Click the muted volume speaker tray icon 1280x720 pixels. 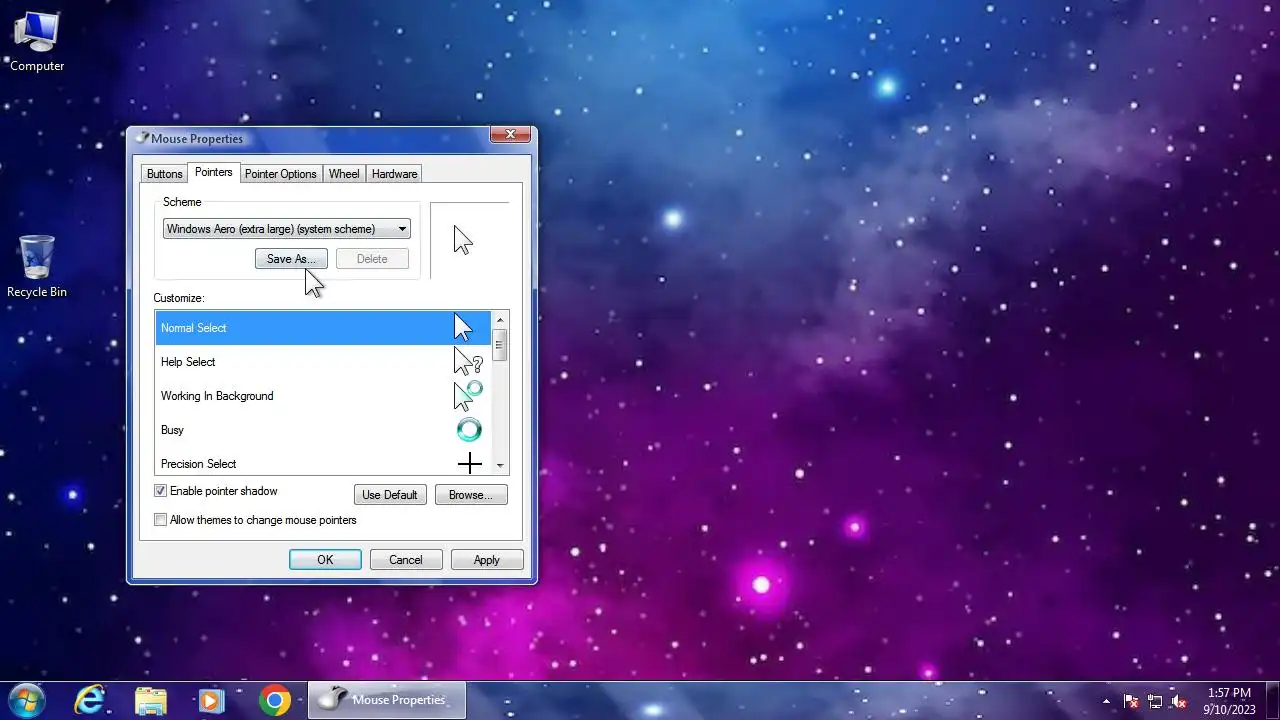click(x=1179, y=701)
